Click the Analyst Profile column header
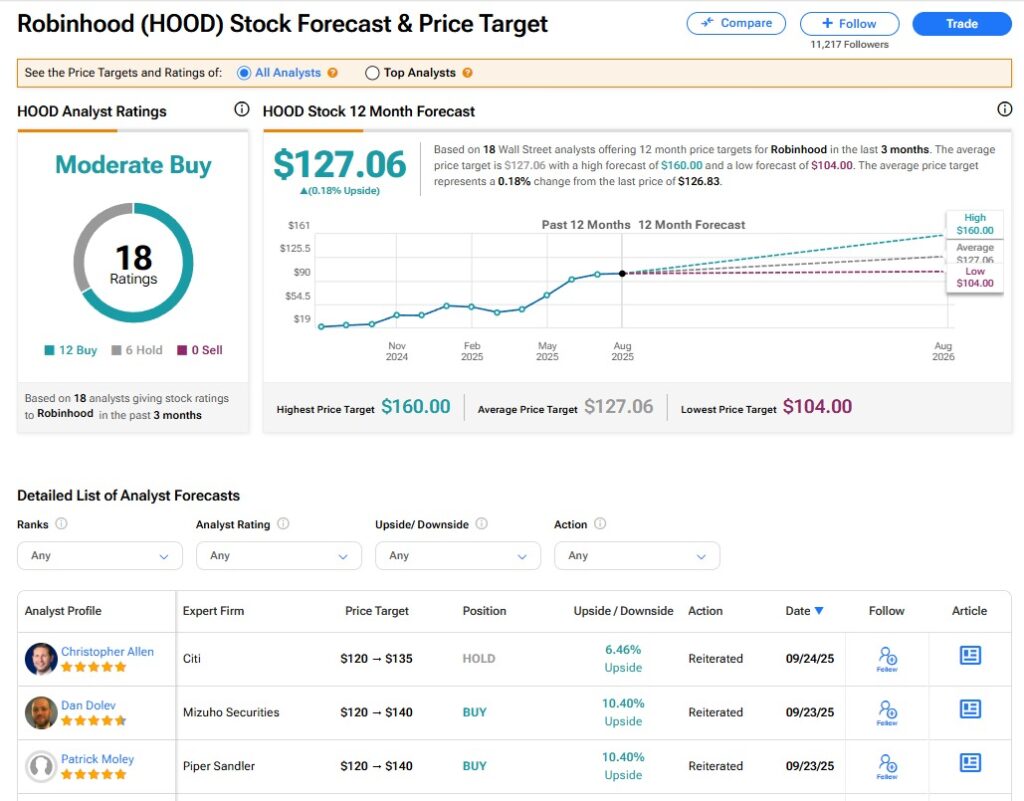 pyautogui.click(x=62, y=611)
